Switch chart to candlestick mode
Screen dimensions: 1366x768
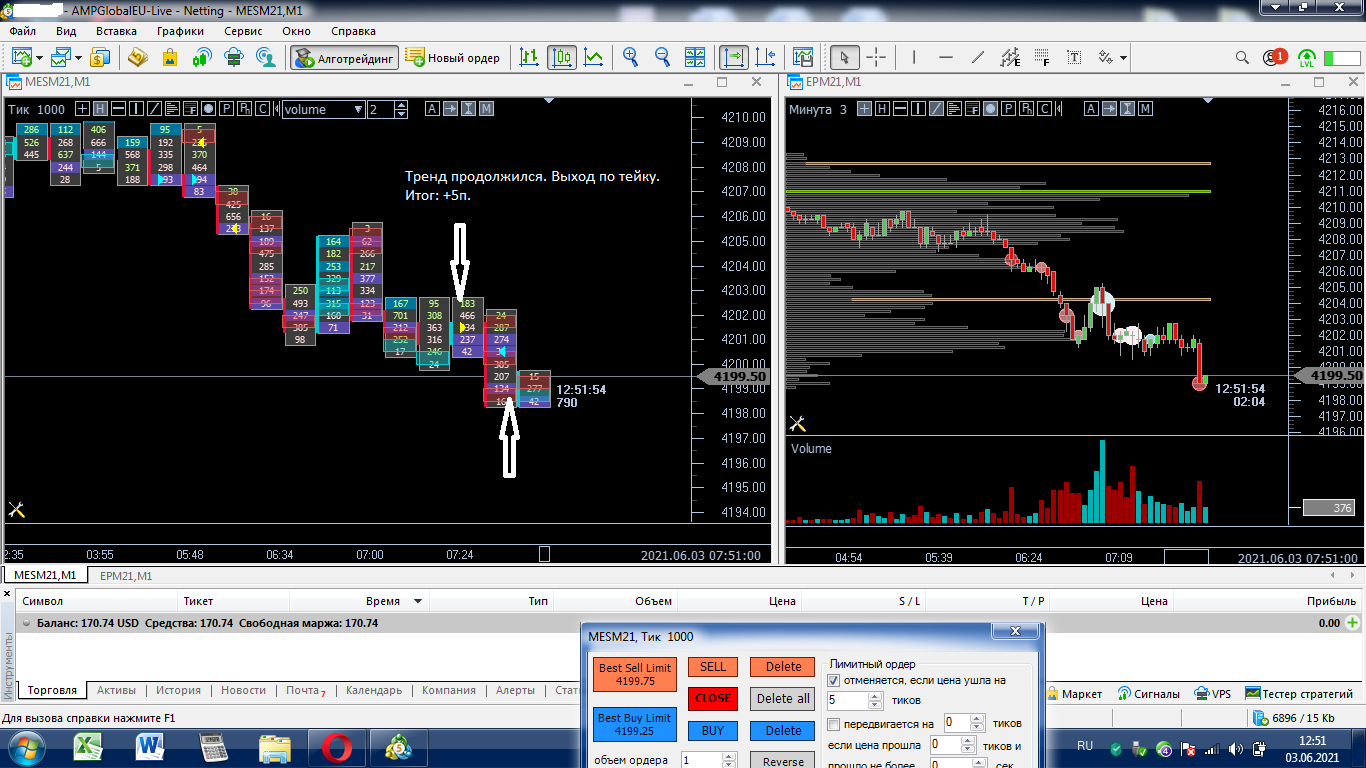tap(561, 57)
